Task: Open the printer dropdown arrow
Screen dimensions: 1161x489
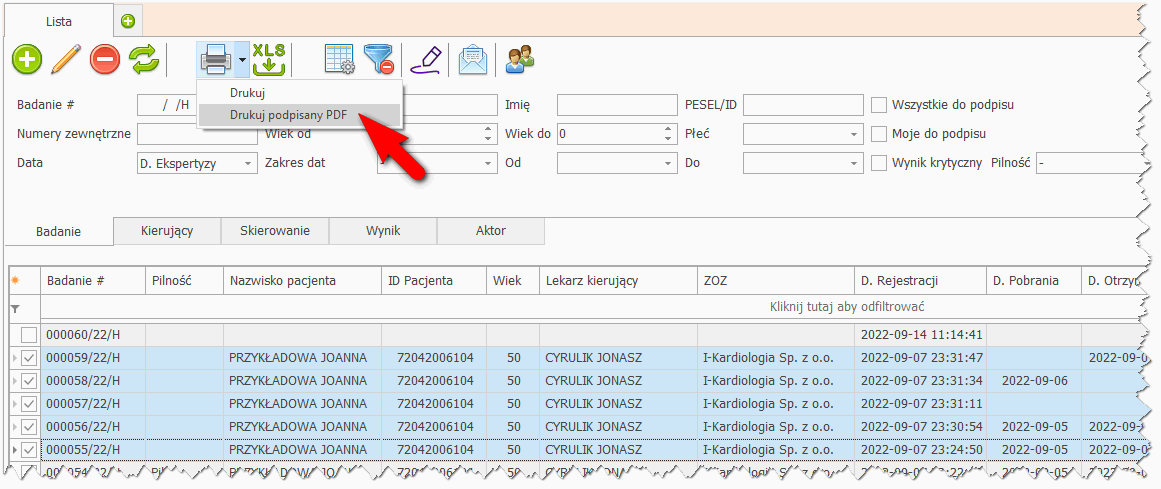Action: tap(242, 60)
